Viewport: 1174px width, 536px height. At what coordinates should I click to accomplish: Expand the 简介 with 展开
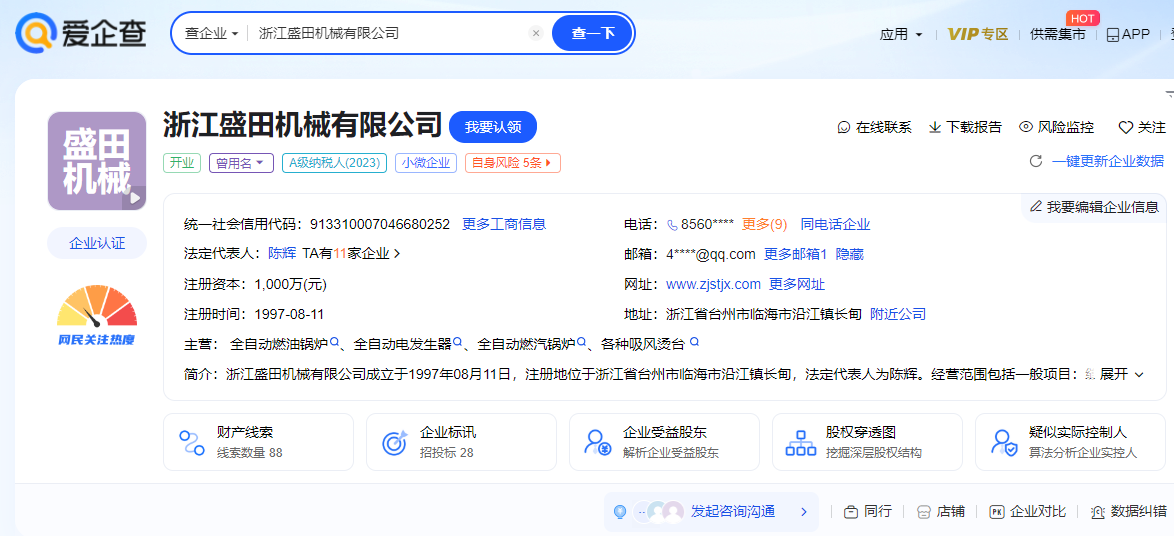click(x=1122, y=374)
